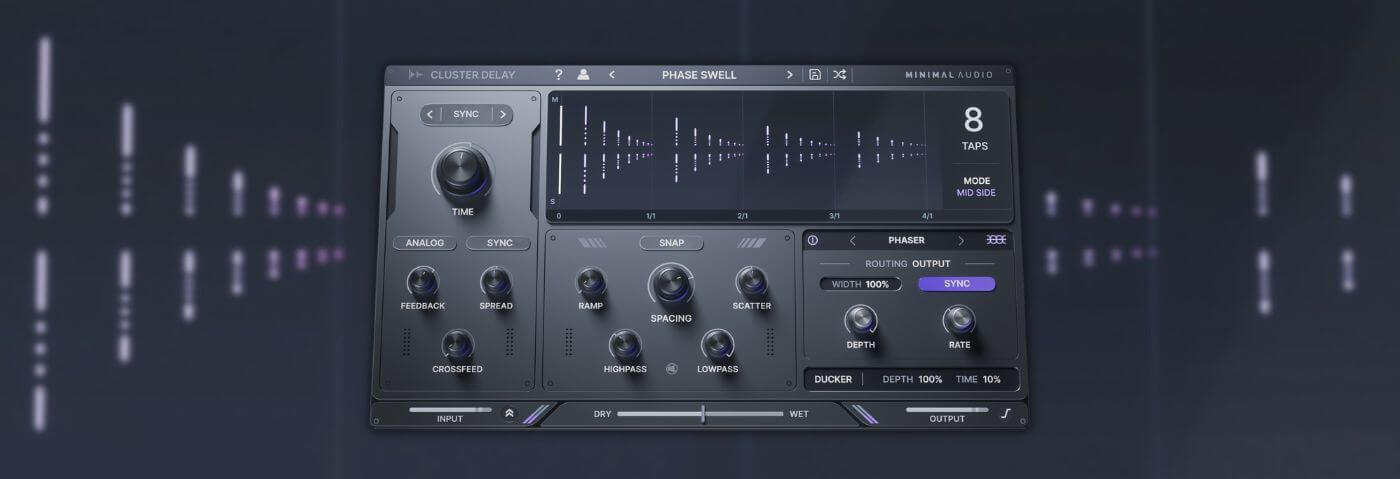
Task: Click the Time knob
Action: pyautogui.click(x=462, y=172)
